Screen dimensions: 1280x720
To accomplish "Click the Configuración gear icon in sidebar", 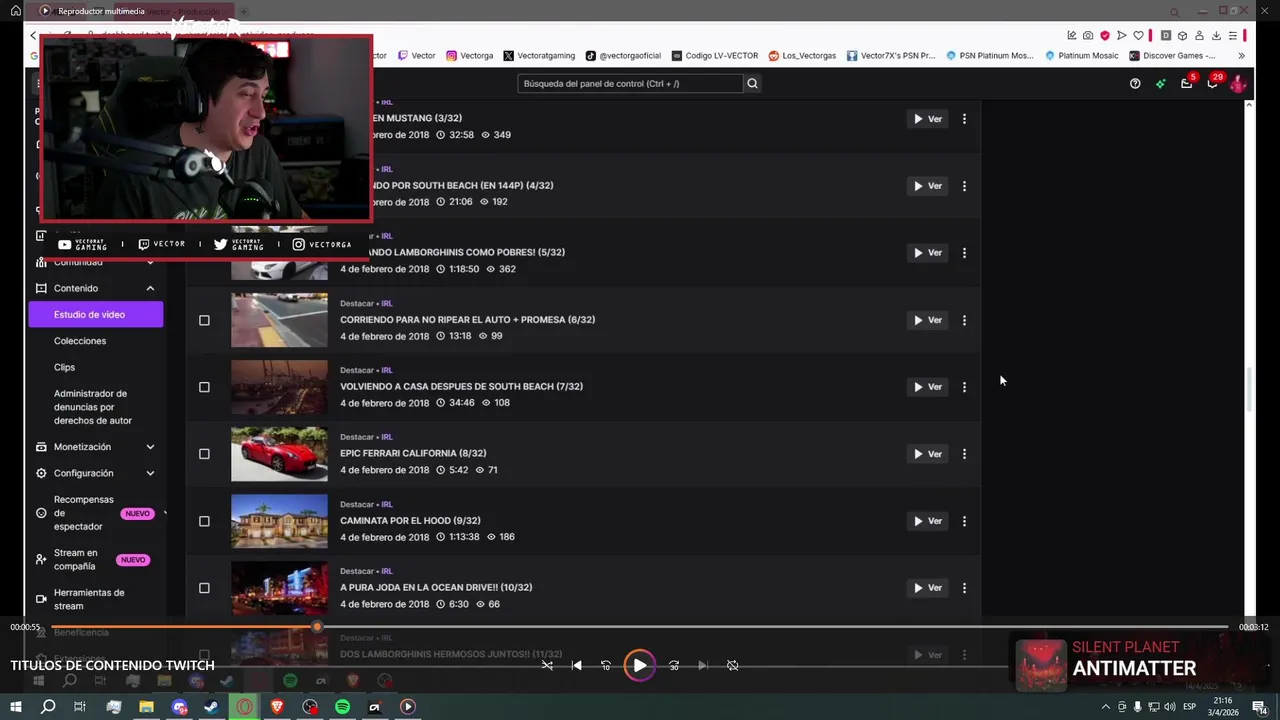I will (41, 473).
